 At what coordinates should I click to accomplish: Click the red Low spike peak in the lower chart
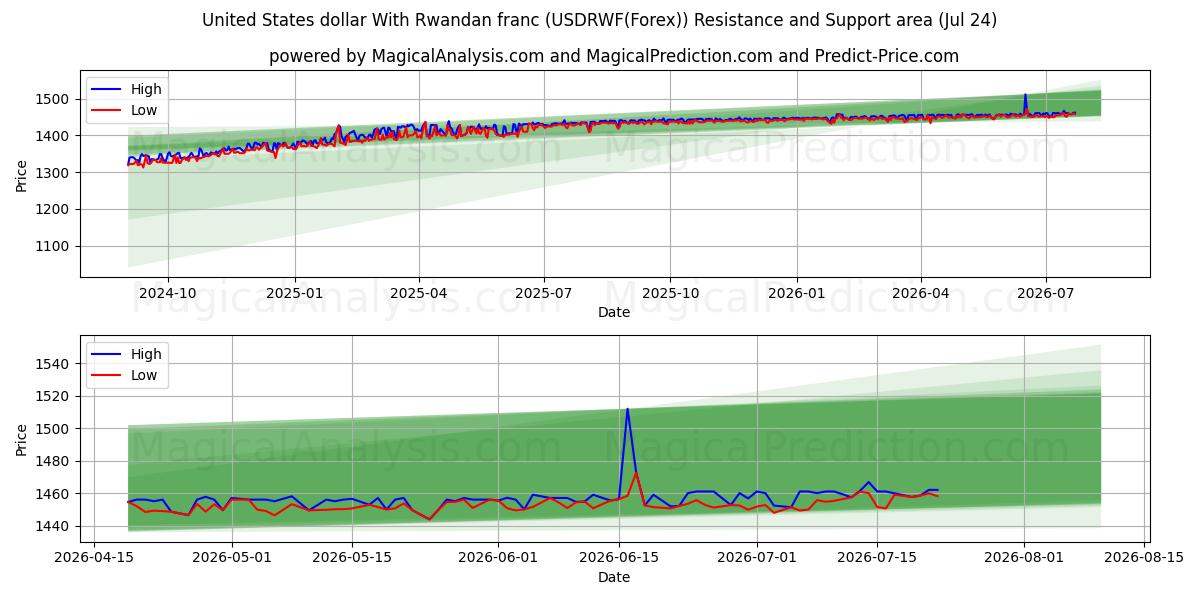pos(636,473)
